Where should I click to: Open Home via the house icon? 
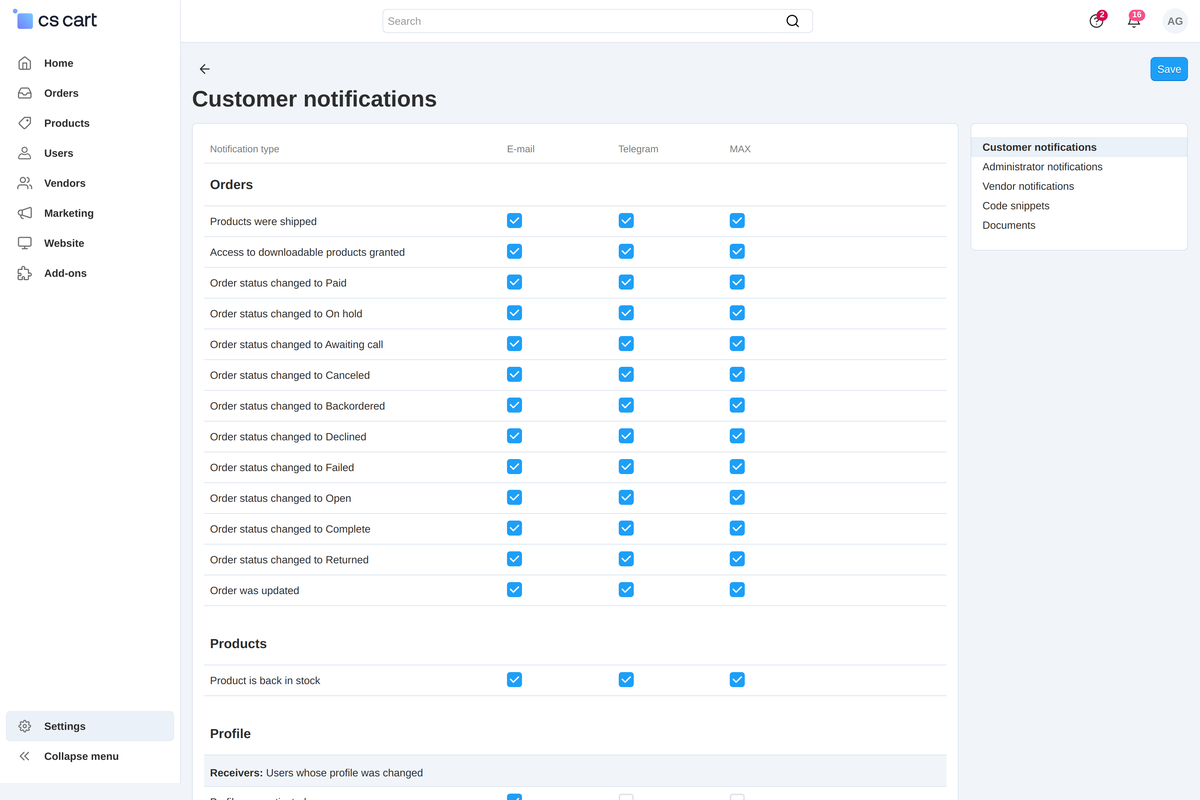25,63
